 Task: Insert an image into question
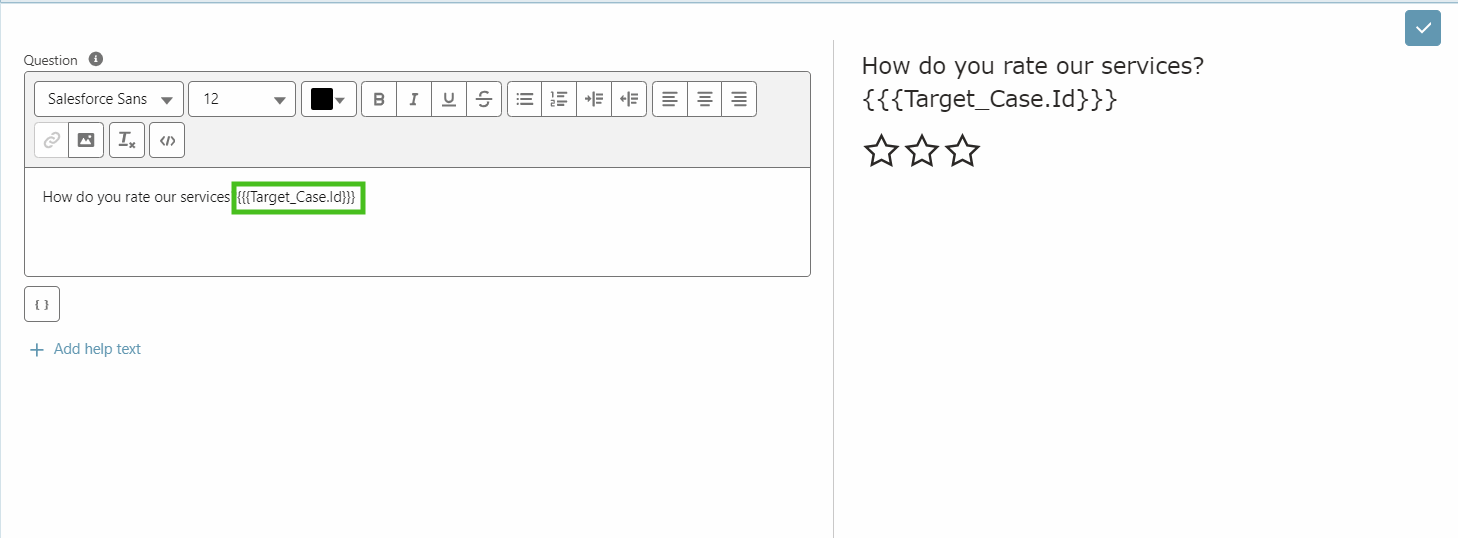click(86, 140)
